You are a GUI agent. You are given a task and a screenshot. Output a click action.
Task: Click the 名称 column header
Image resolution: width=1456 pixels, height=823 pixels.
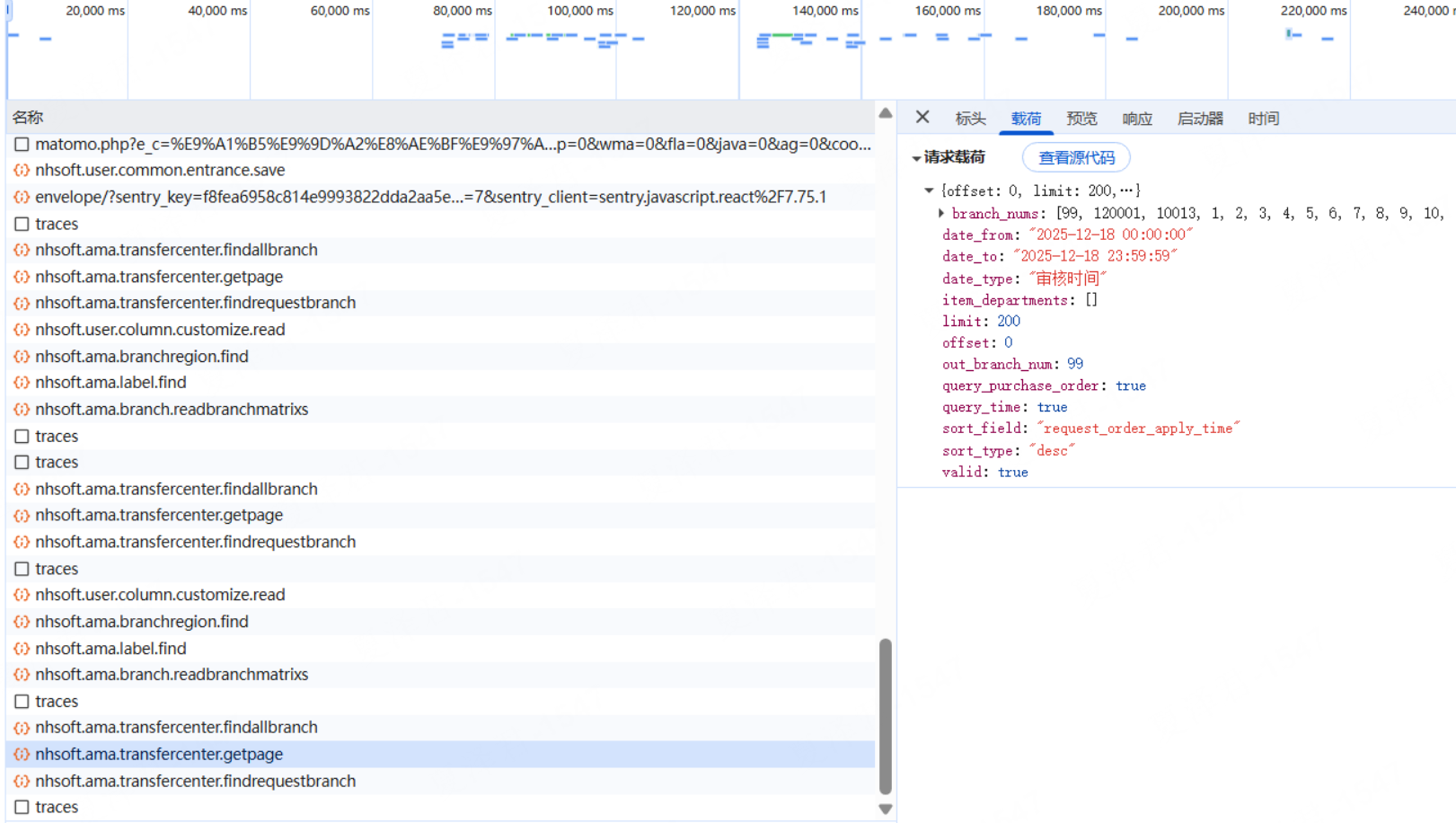coord(28,118)
